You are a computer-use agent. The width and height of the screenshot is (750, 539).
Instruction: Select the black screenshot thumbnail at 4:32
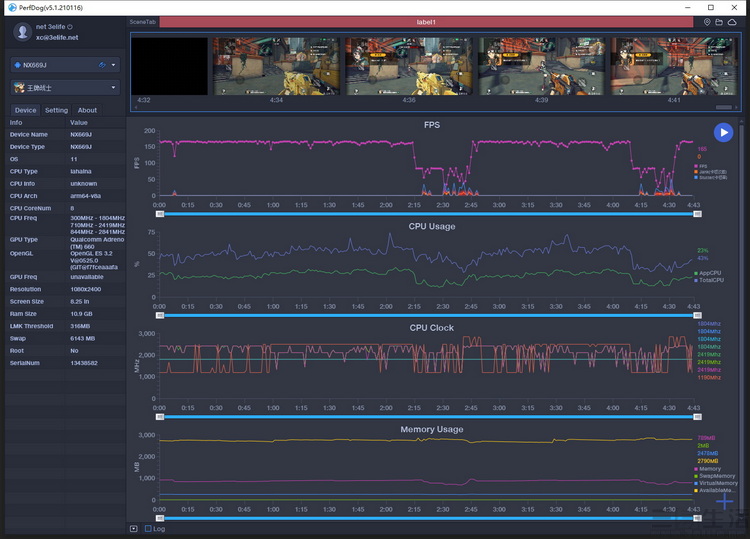tap(169, 66)
